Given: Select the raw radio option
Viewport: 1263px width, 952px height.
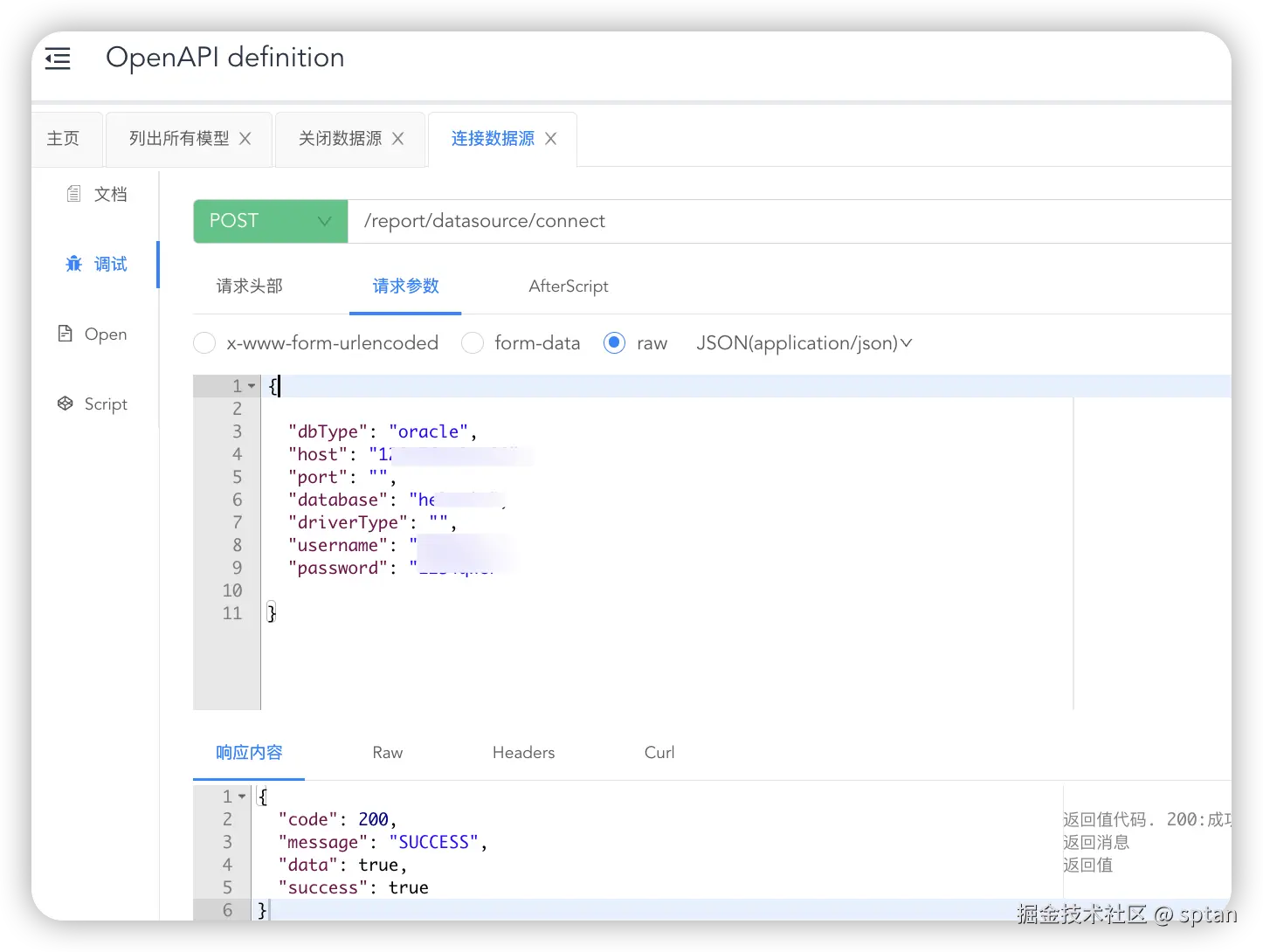Looking at the screenshot, I should click(614, 343).
